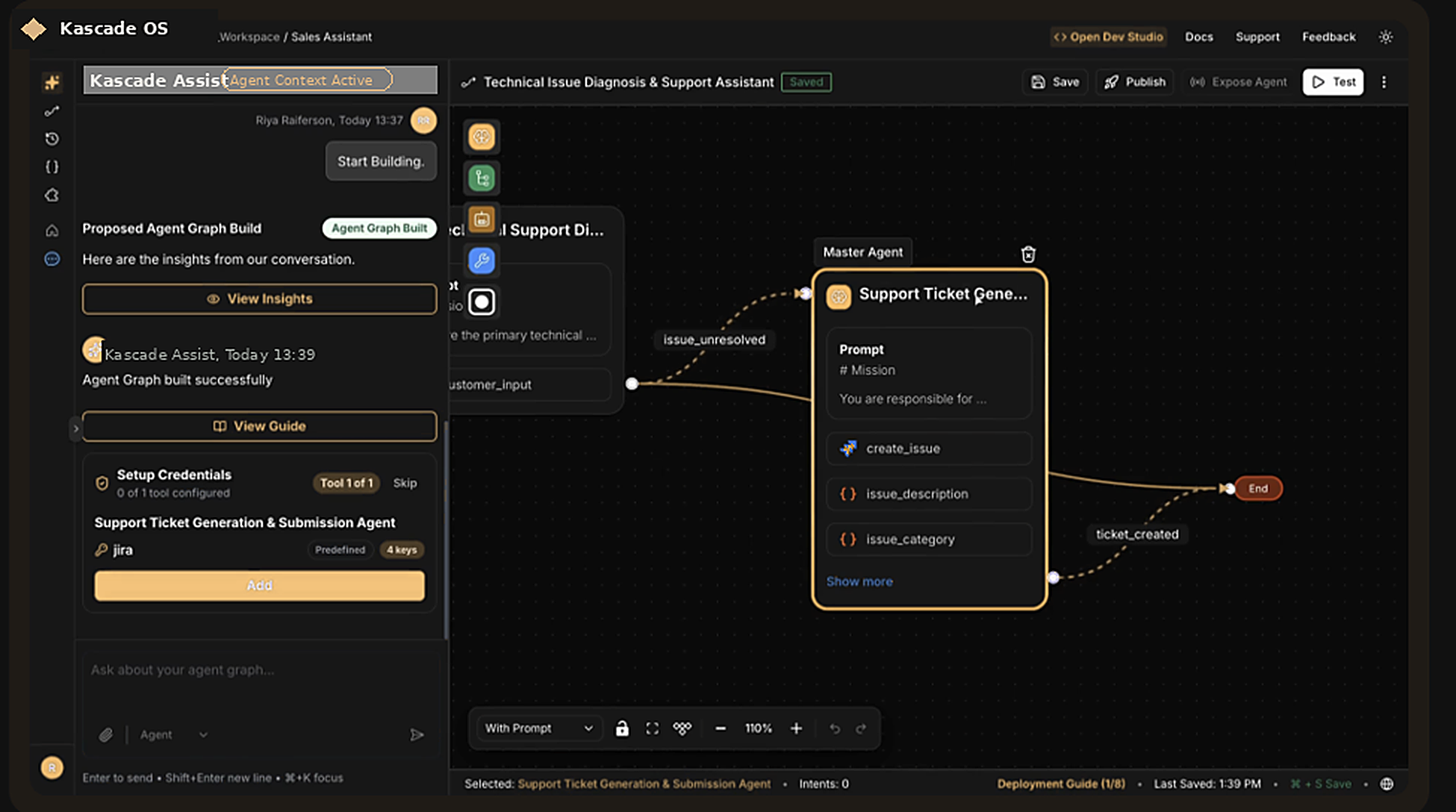Viewport: 1456px width, 812px height.
Task: Click the fit-to-screen icon in canvas toolbar
Action: pyautogui.click(x=652, y=728)
